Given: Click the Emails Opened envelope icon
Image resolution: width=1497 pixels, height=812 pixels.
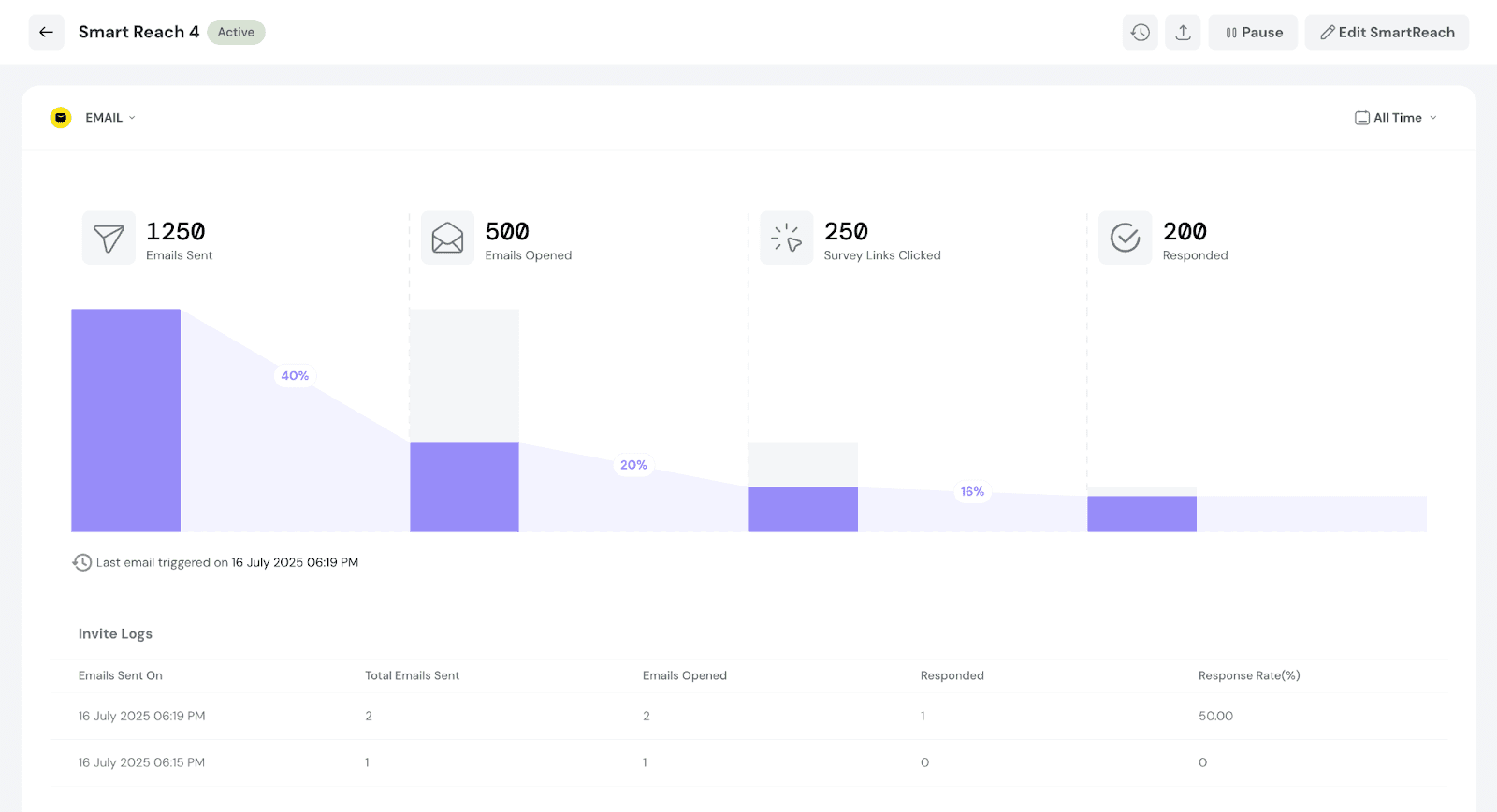Looking at the screenshot, I should click(x=447, y=239).
